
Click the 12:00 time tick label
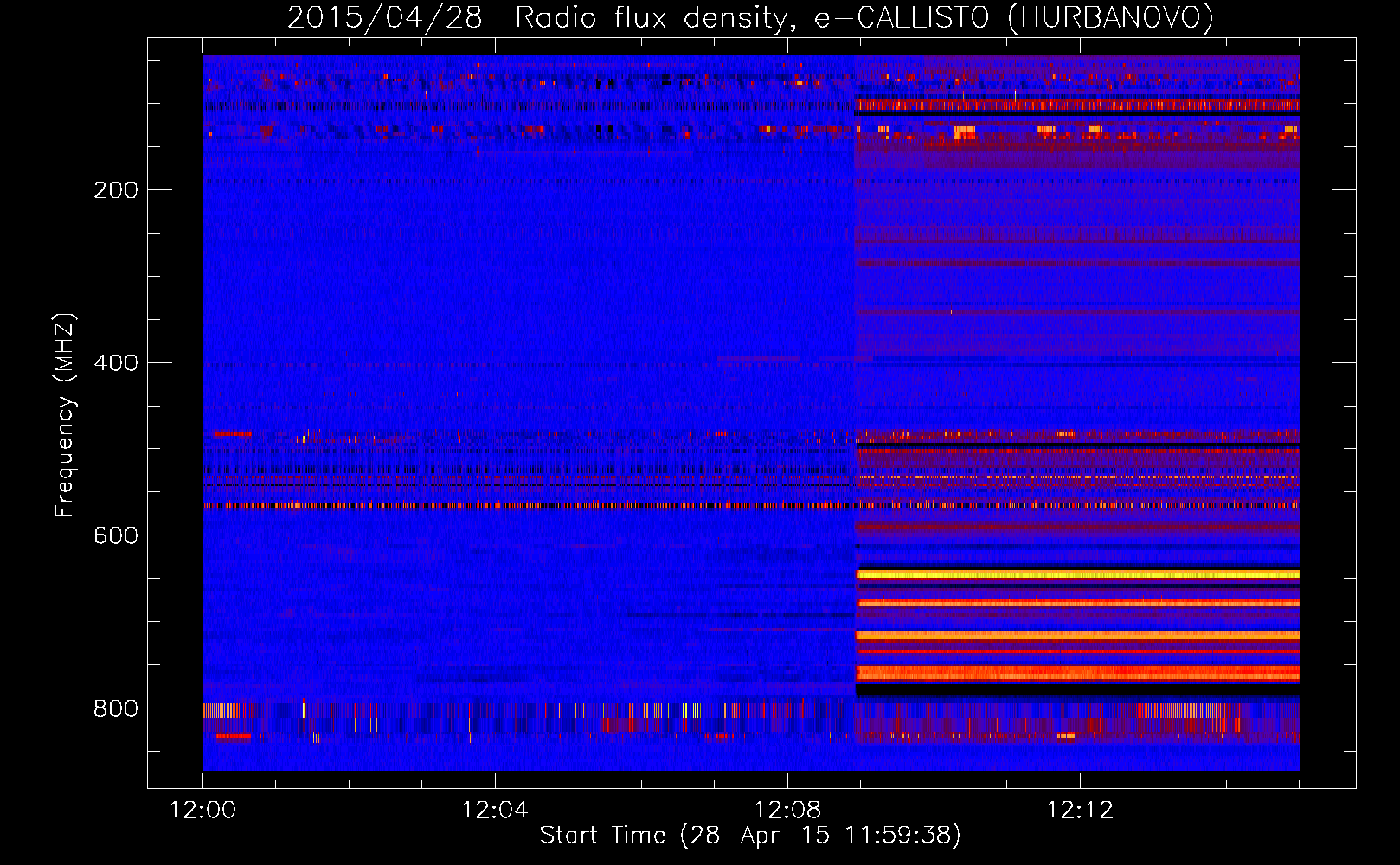[202, 811]
